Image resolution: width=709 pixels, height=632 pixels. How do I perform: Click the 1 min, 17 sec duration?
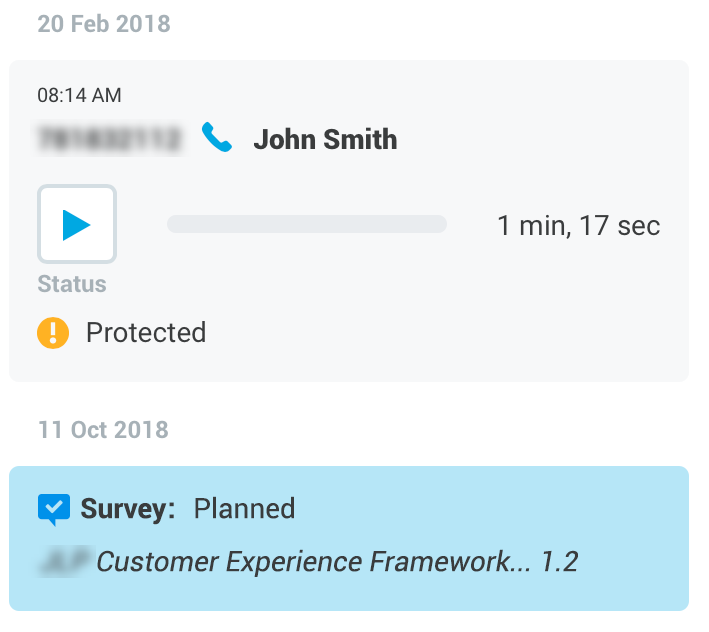[x=578, y=225]
